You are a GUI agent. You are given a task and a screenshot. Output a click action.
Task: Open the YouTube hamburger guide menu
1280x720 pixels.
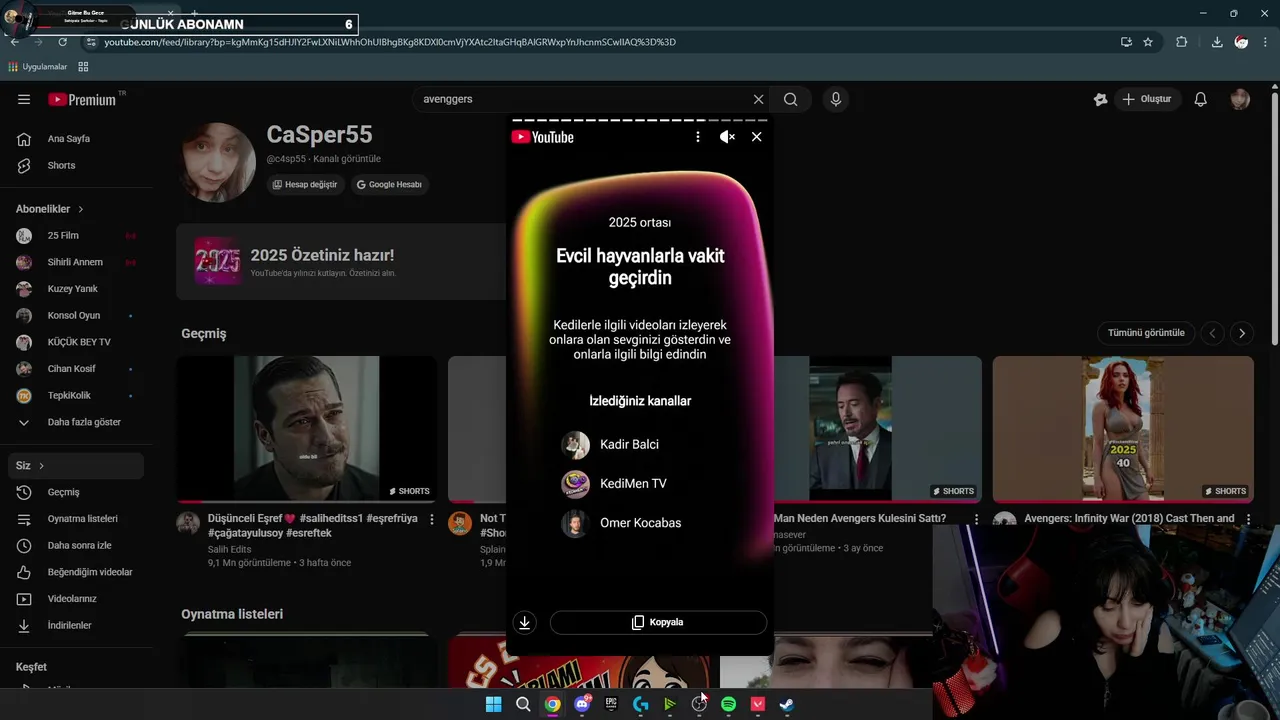point(24,99)
